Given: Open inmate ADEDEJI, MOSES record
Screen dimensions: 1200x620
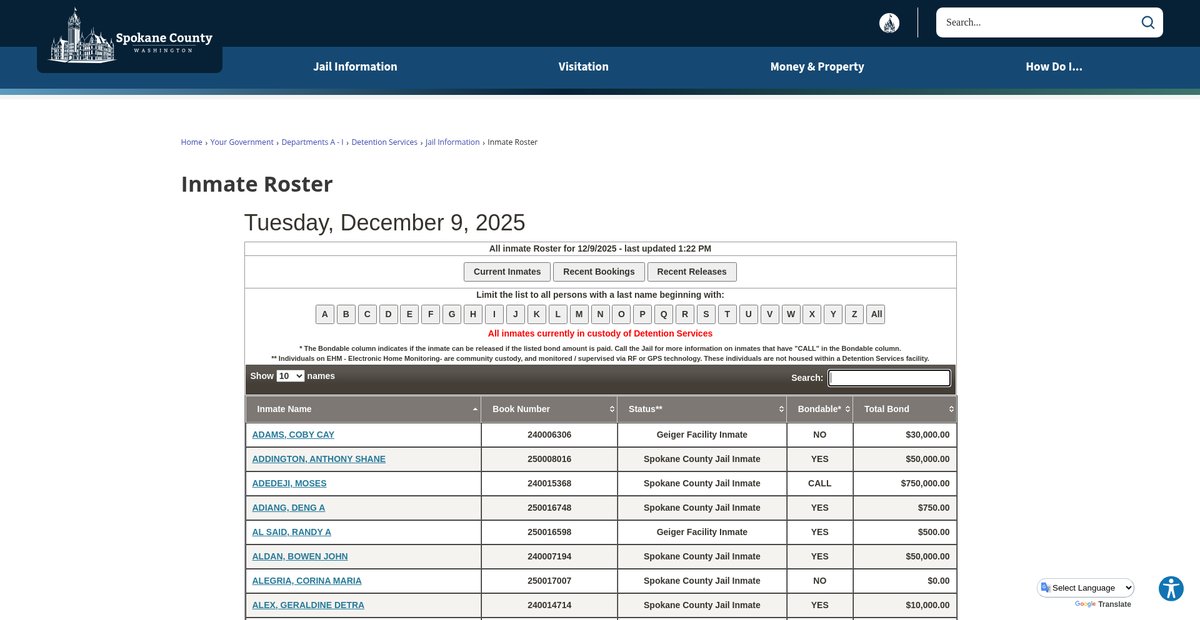Looking at the screenshot, I should pos(289,484).
